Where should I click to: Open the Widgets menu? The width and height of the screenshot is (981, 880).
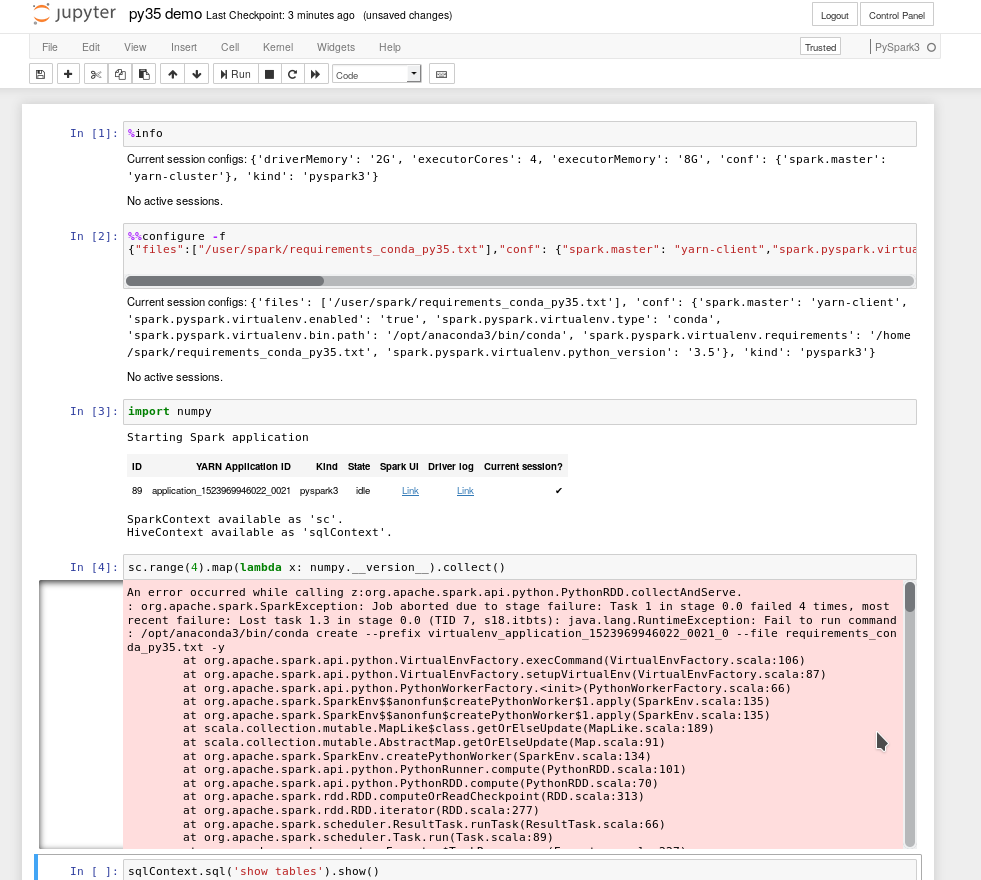point(335,47)
